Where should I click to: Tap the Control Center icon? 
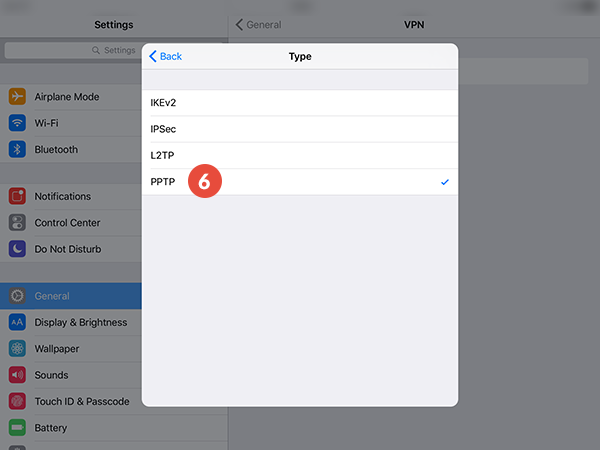tap(17, 222)
